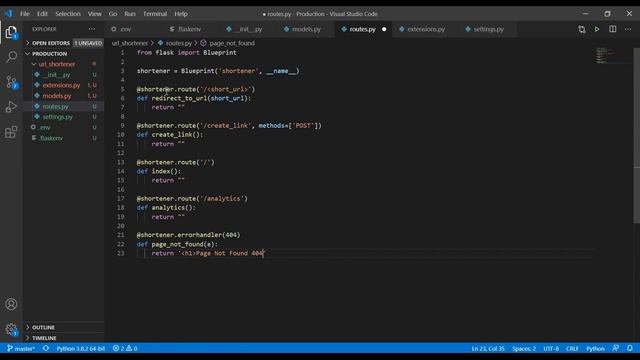Click line number 13 in gutter
640x360 pixels.
(x=121, y=162)
